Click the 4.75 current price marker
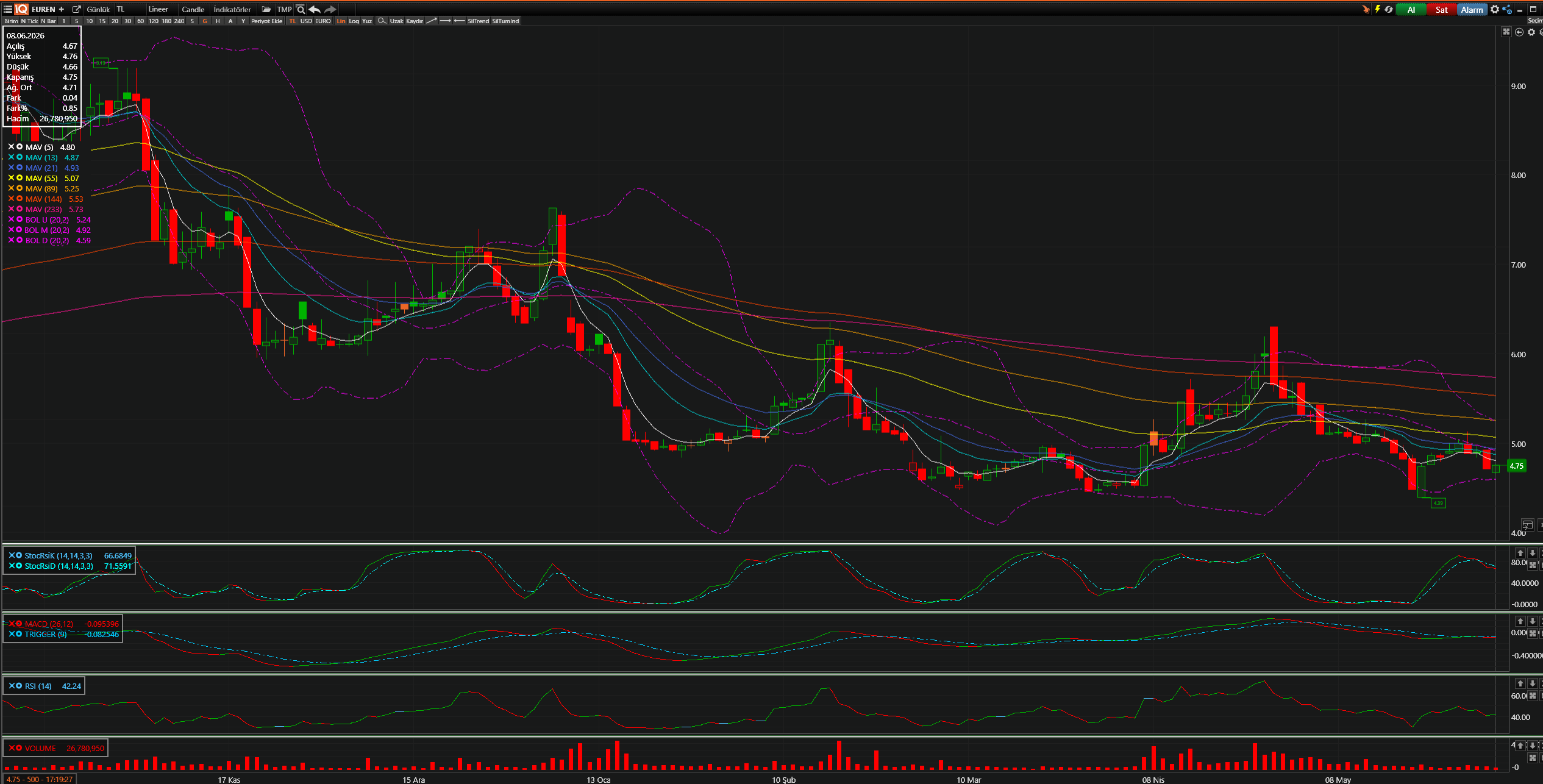Viewport: 1543px width, 784px height. pyautogui.click(x=1516, y=466)
